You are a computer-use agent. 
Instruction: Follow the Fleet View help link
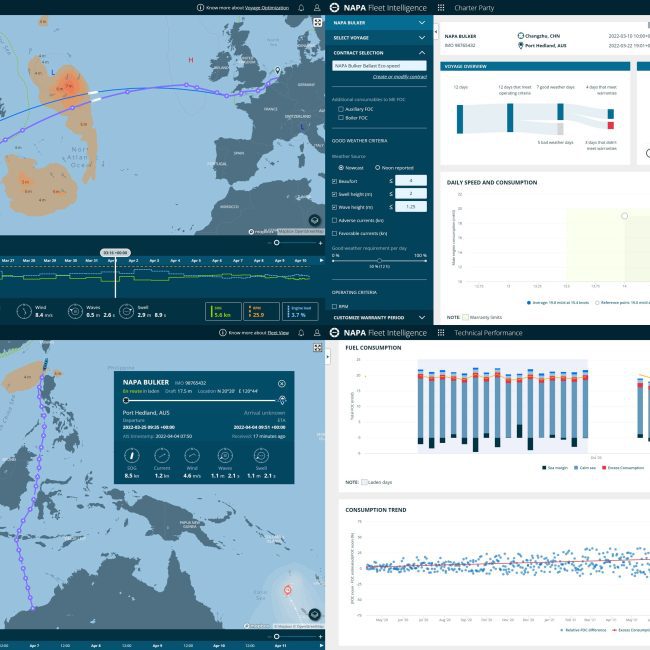[x=278, y=332]
